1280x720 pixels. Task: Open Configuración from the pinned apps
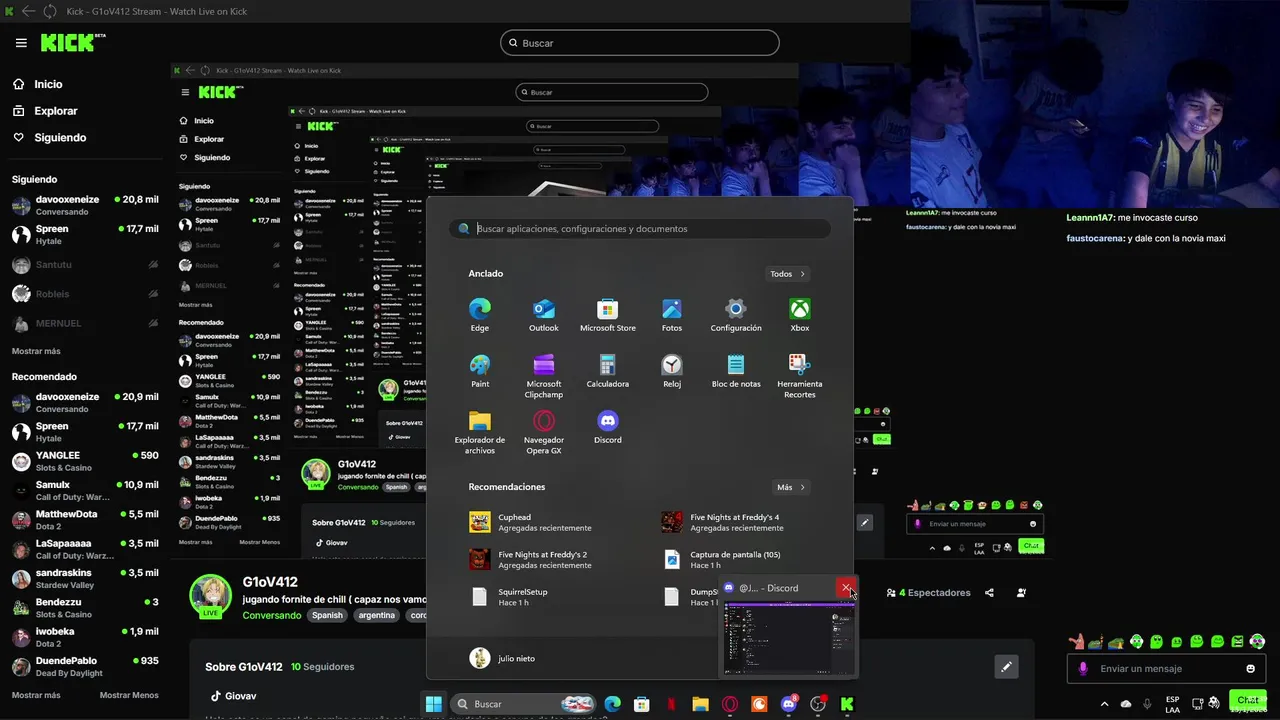coord(736,315)
